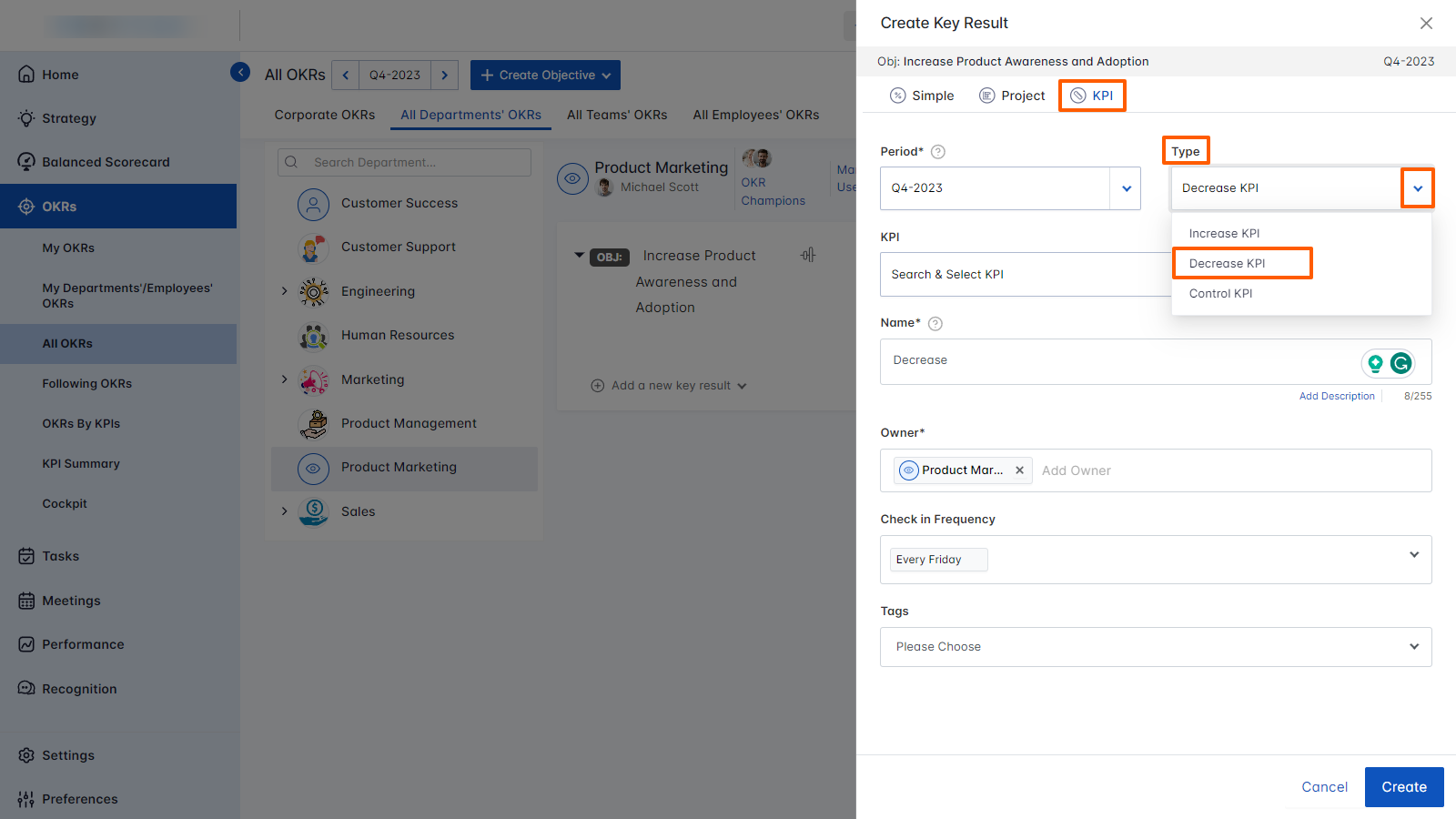Viewport: 1456px width, 819px height.
Task: Collapse the Increase Product Awareness objective
Action: 580,256
